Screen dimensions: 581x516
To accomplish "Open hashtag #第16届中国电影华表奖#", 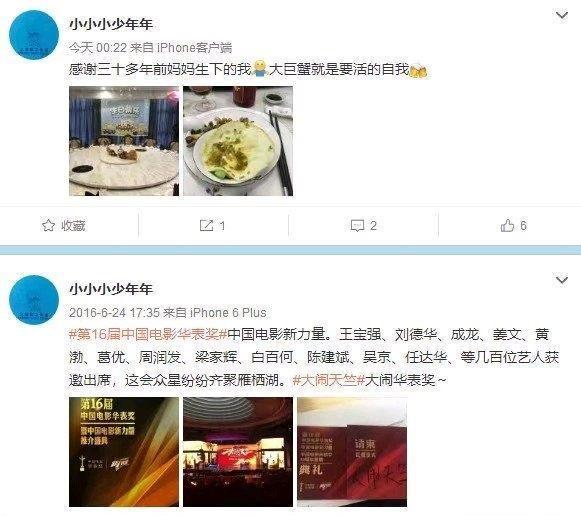I will point(148,334).
